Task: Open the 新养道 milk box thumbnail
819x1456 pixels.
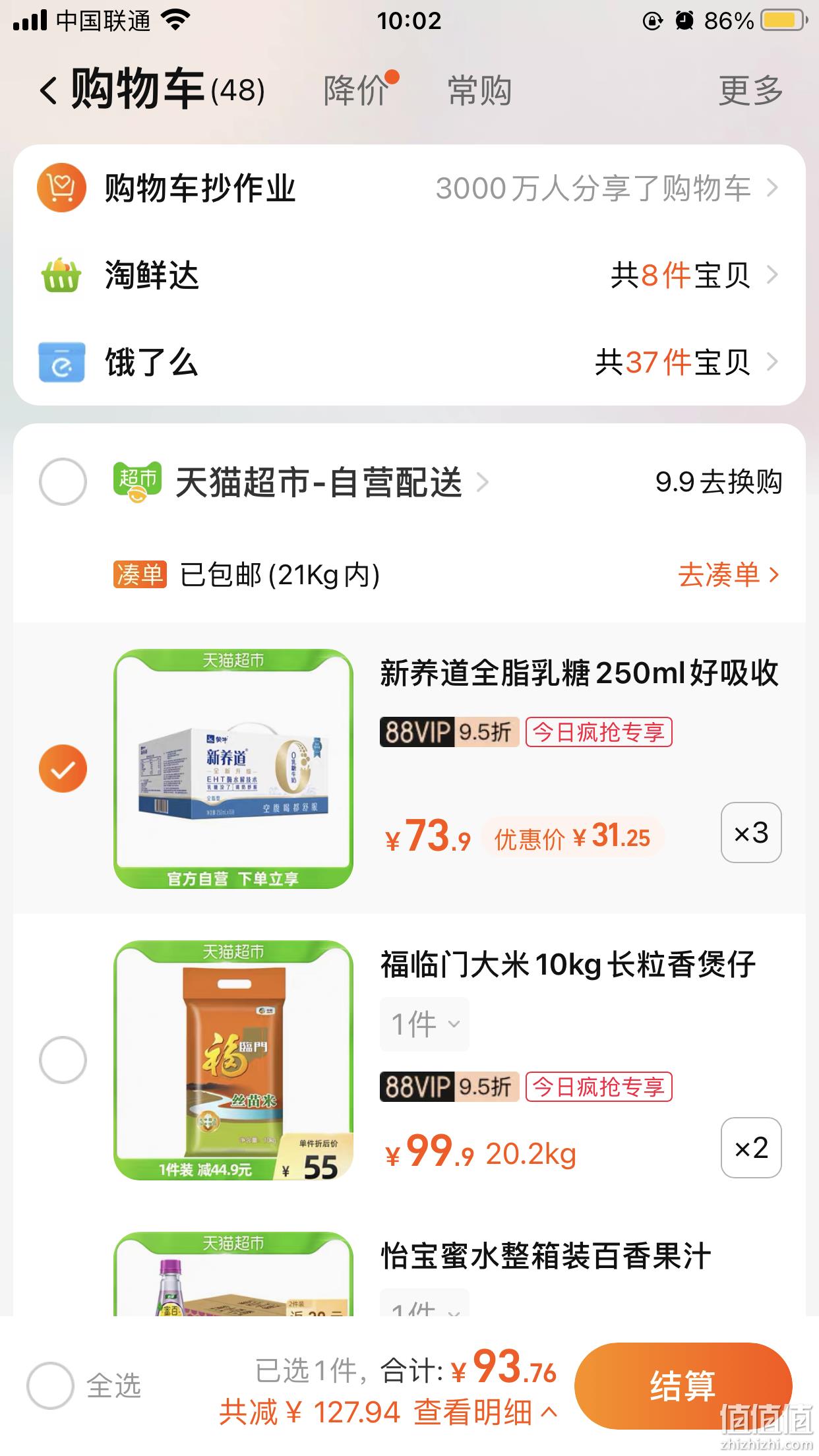Action: (x=233, y=769)
